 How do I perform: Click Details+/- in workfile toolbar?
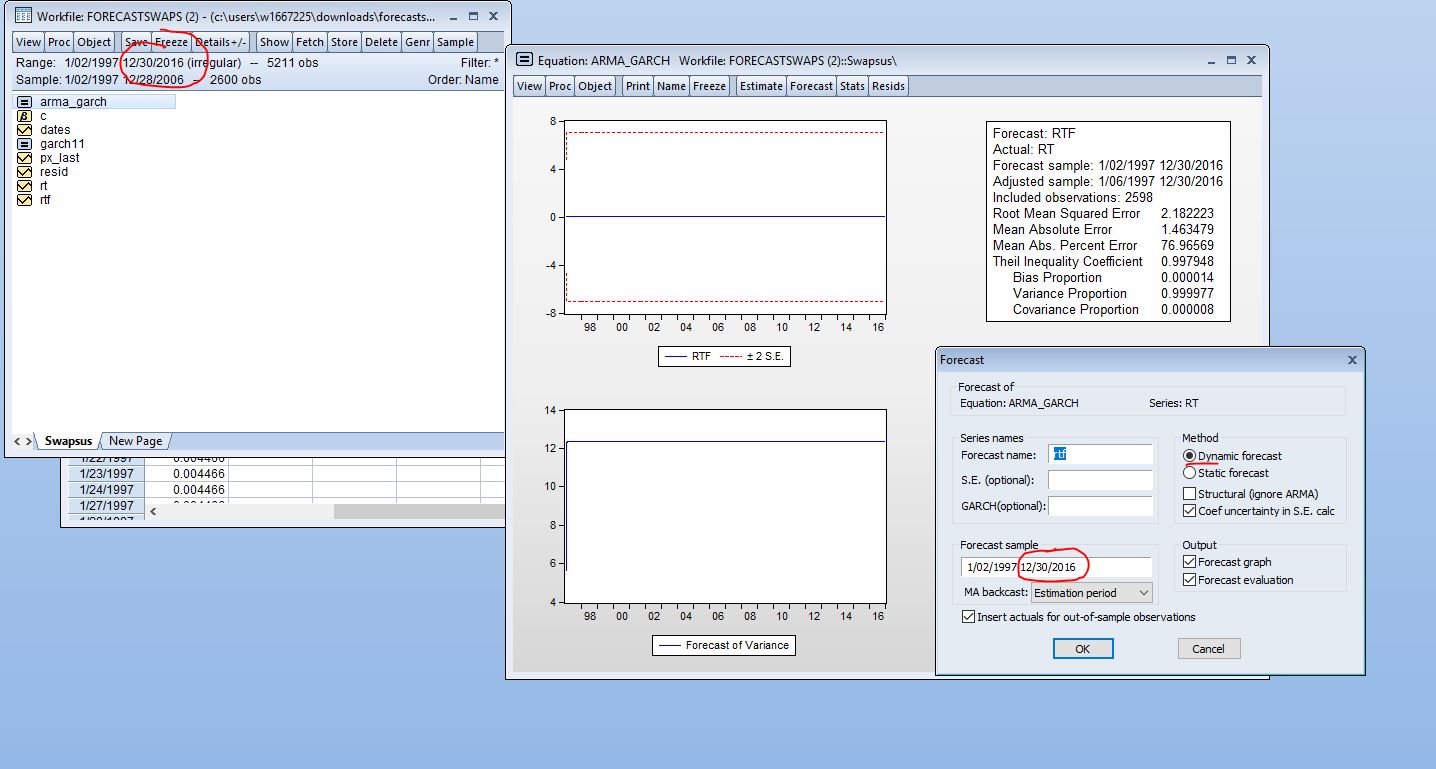(x=221, y=42)
